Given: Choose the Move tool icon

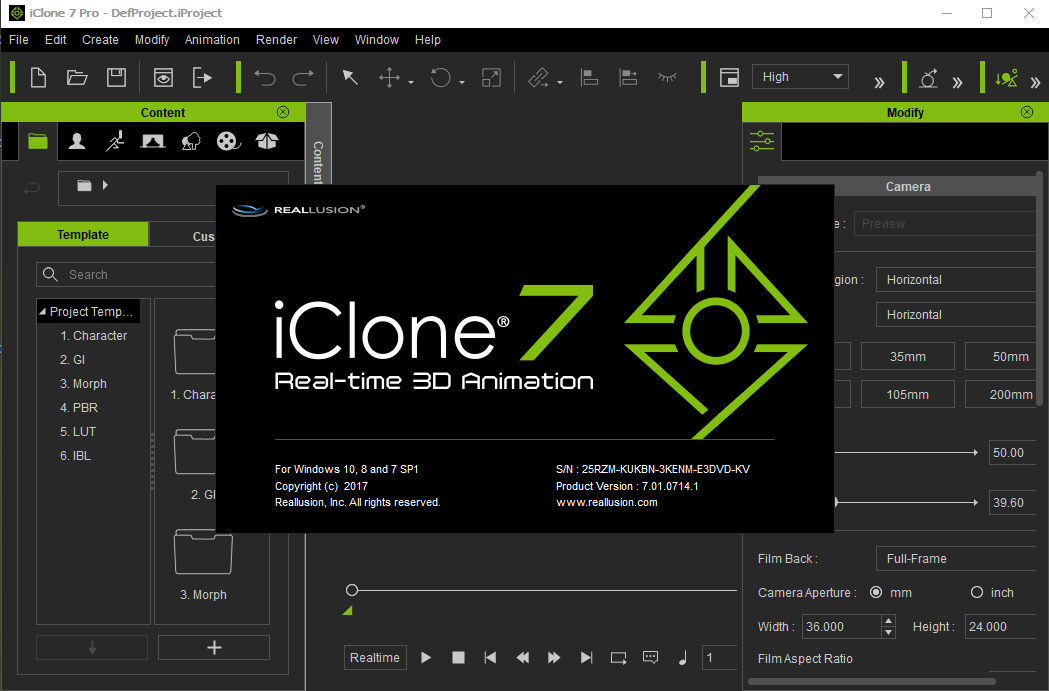Looking at the screenshot, I should tap(389, 78).
